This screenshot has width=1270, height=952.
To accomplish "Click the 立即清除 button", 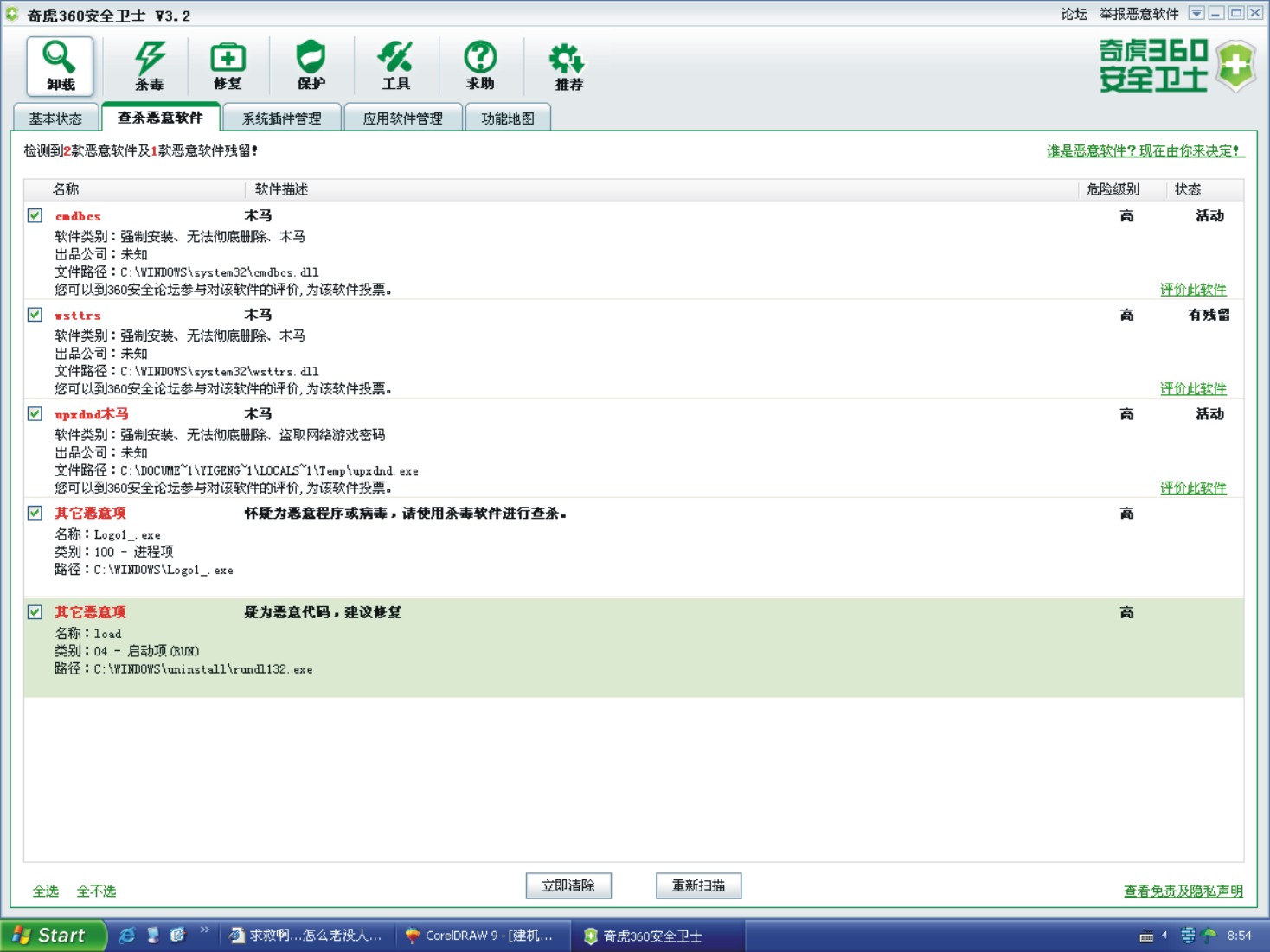I will tap(568, 885).
